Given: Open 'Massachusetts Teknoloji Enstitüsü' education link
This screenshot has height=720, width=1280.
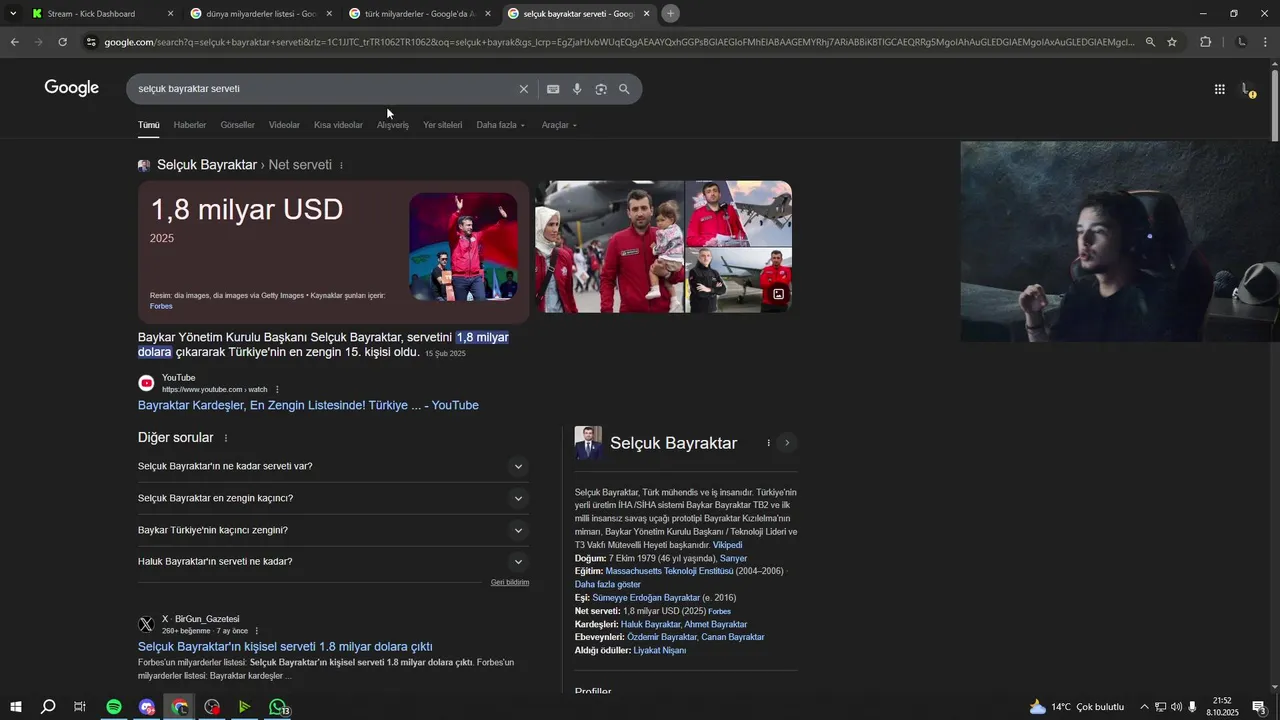Looking at the screenshot, I should coord(669,571).
